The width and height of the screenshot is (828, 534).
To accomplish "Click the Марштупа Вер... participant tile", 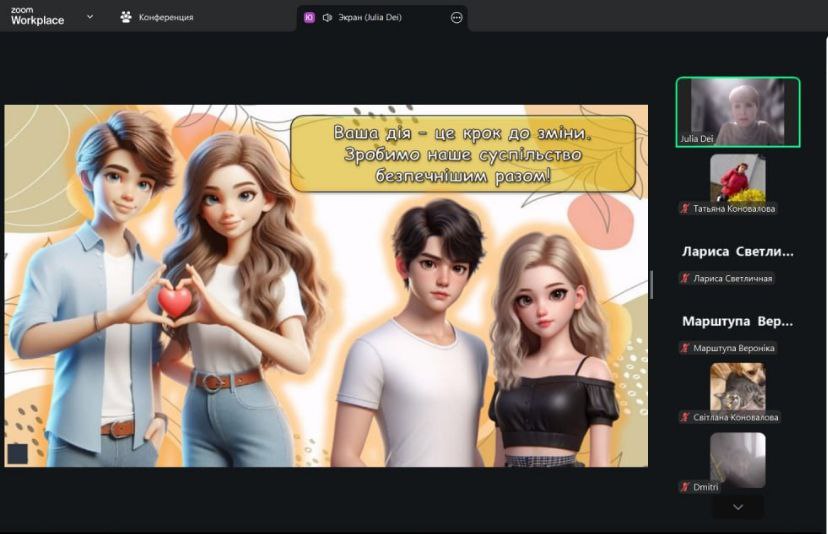I will (738, 322).
